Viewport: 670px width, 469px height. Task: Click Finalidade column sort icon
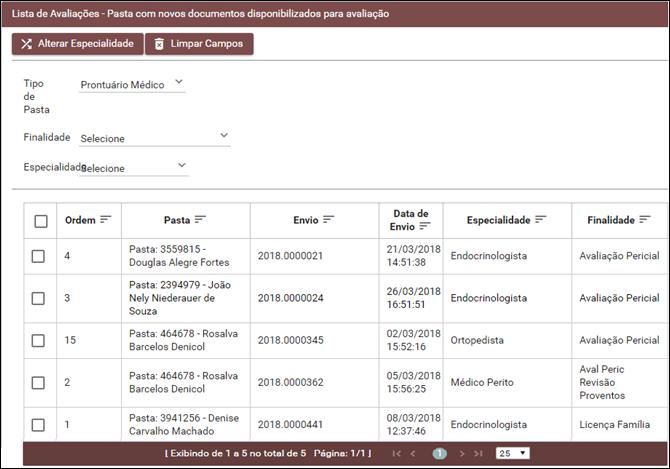click(x=645, y=220)
